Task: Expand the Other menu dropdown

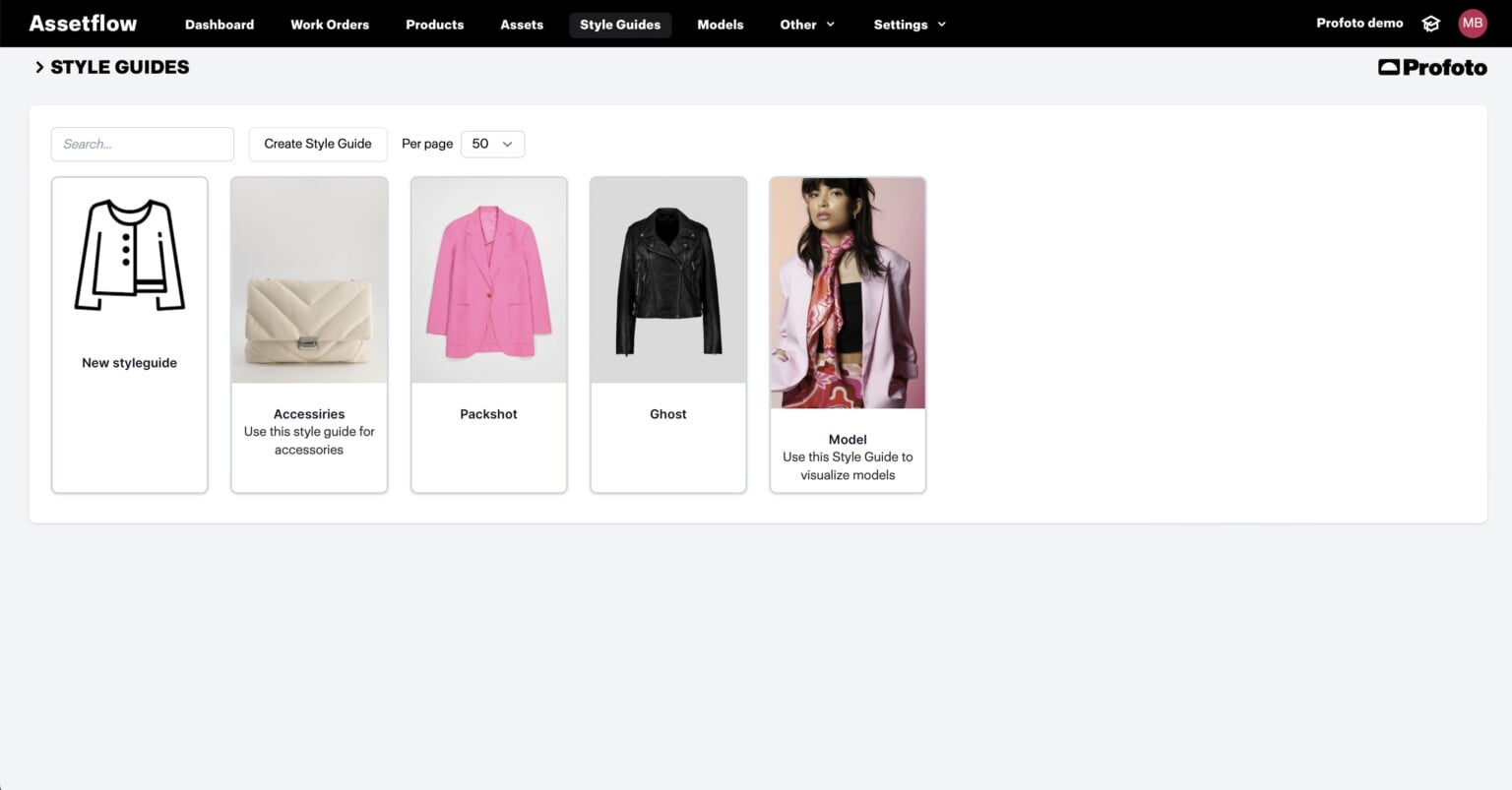Action: (807, 25)
